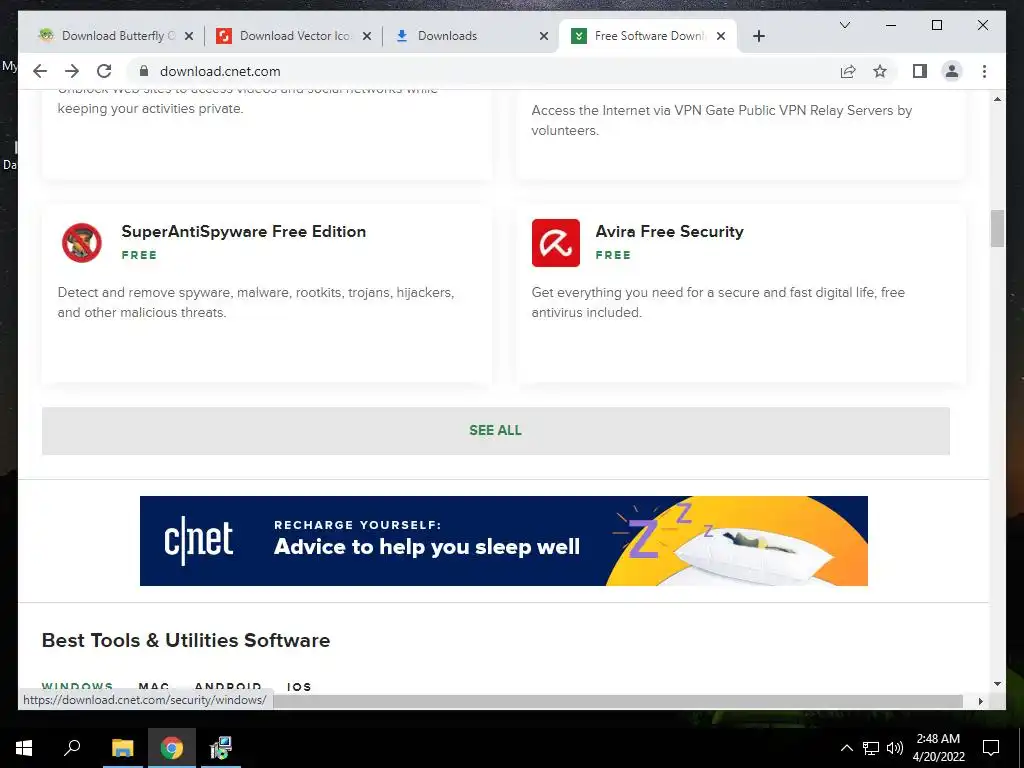This screenshot has height=768, width=1024.
Task: Click the SuperAntiSpyware description text
Action: tap(255, 302)
